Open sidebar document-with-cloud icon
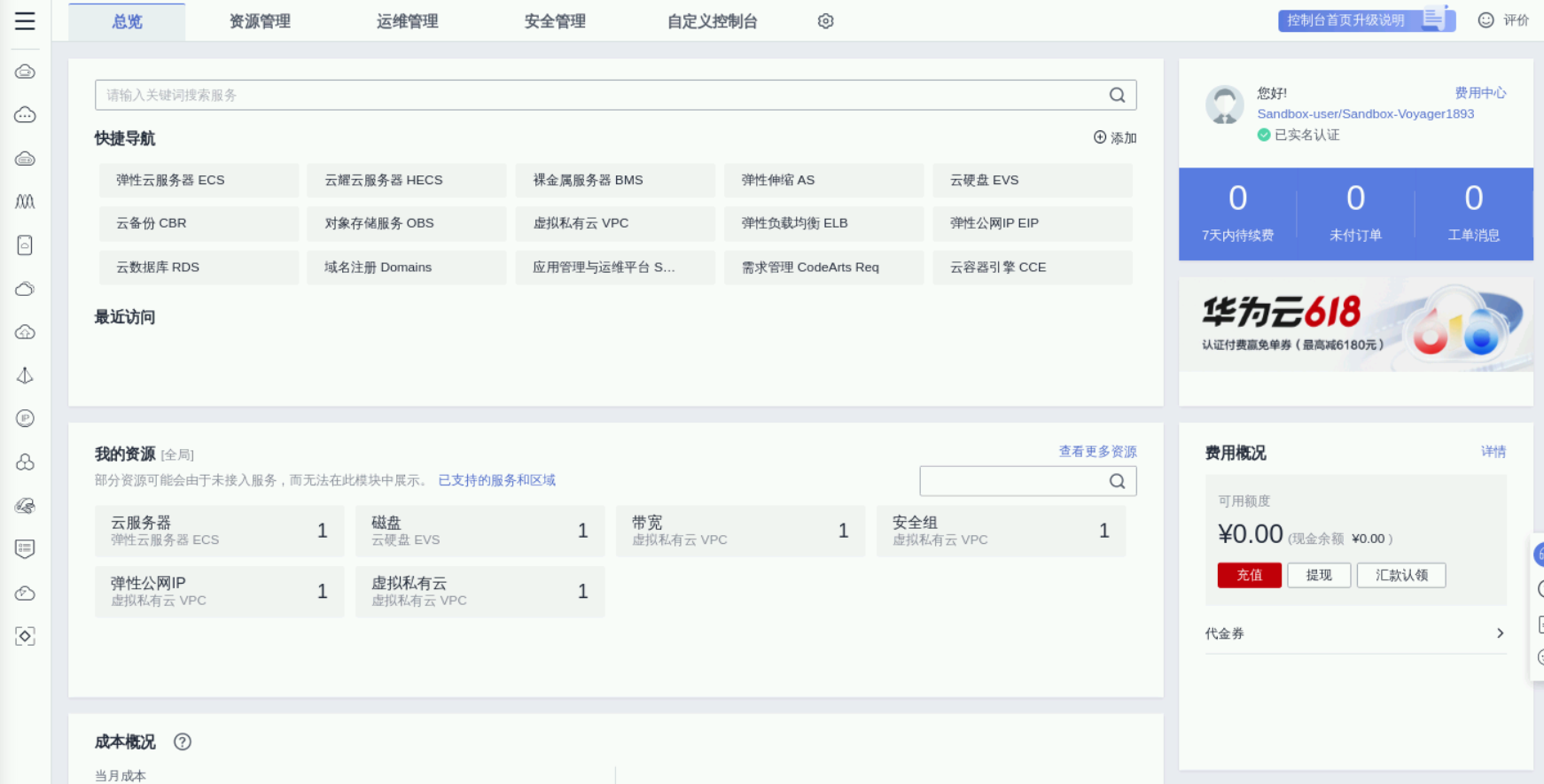Viewport: 1544px width, 784px height. click(25, 245)
